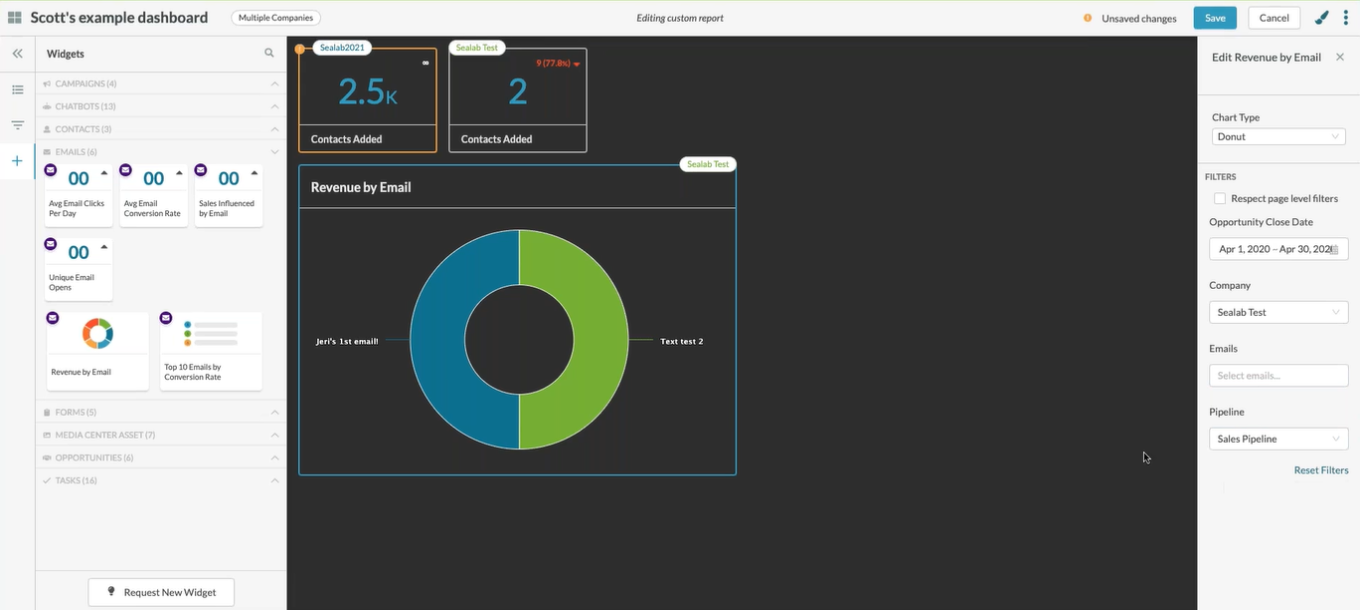
Task: Click the paintbrush theme icon
Action: pyautogui.click(x=1321, y=18)
